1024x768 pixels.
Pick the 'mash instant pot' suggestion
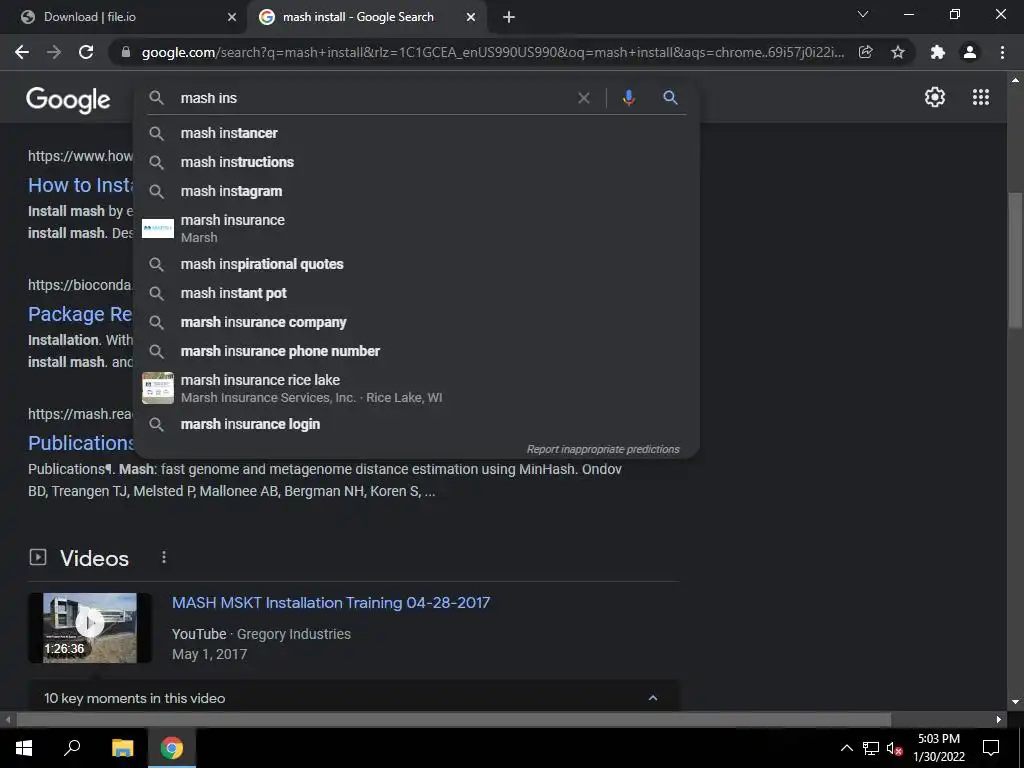[416, 293]
